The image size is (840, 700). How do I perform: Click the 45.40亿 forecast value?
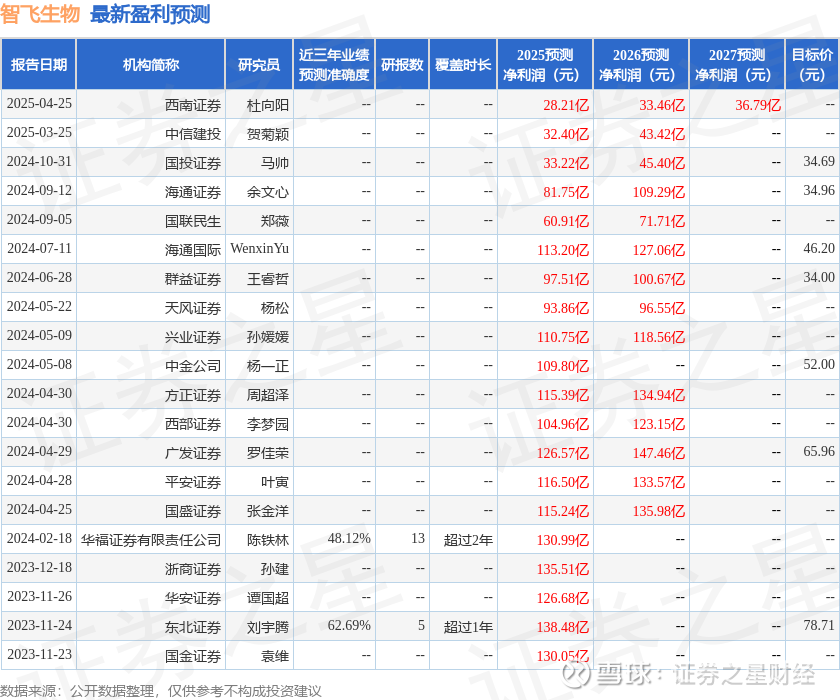[662, 163]
